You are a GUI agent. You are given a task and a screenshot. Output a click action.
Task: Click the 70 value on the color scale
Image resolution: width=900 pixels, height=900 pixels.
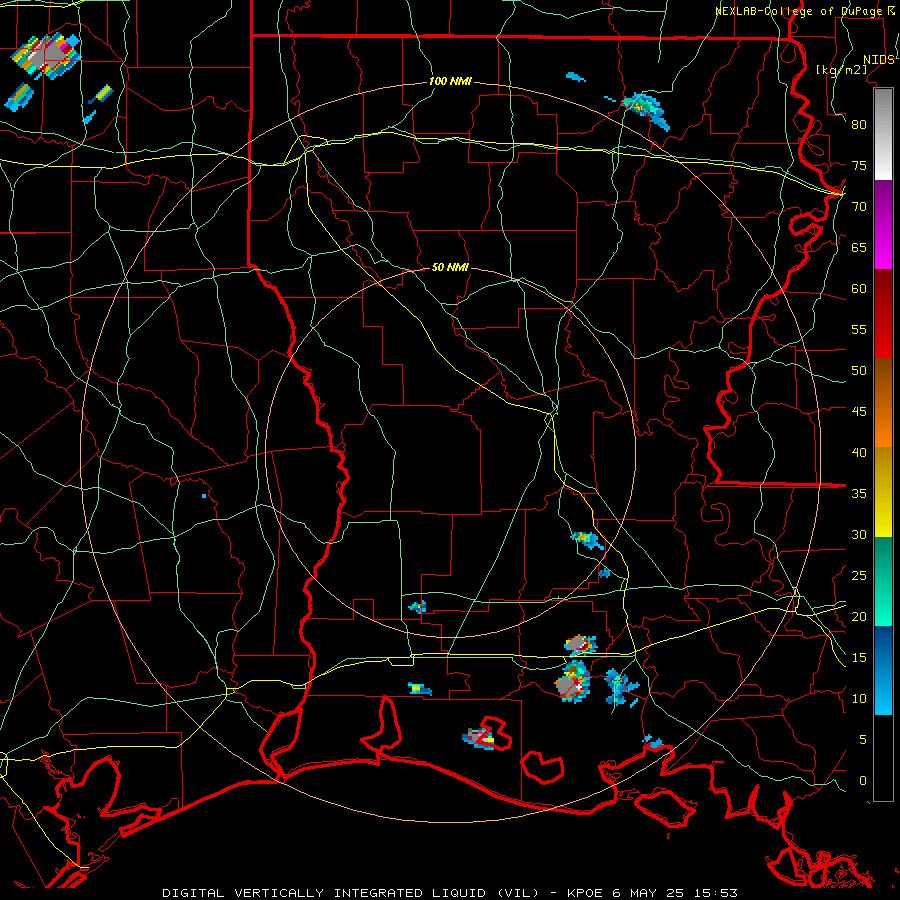click(x=859, y=207)
